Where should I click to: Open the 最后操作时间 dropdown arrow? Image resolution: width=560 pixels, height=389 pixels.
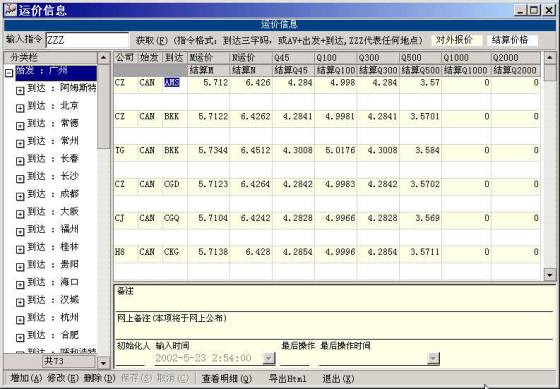click(x=433, y=358)
